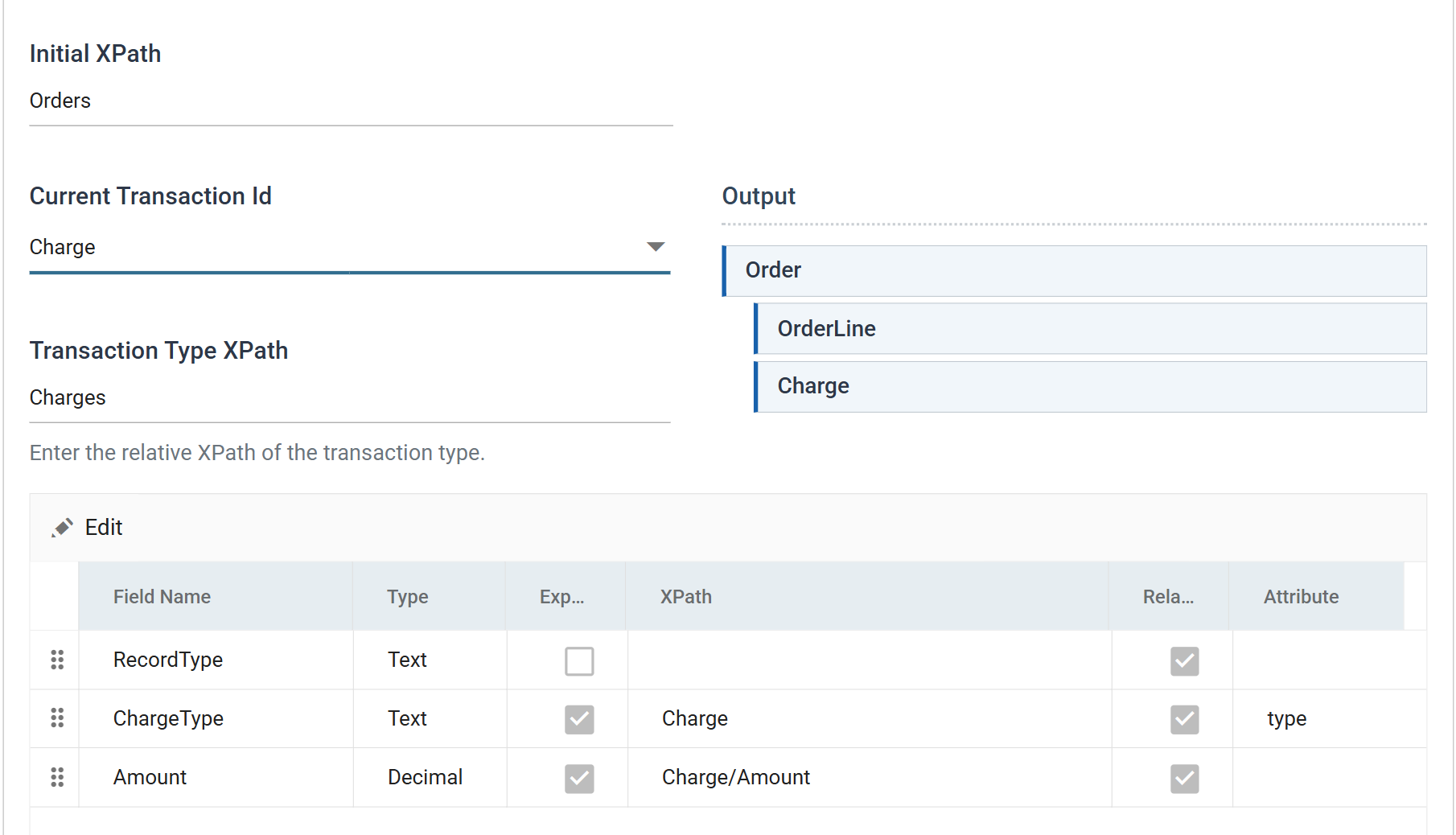The height and width of the screenshot is (835, 1456).
Task: Toggle the Exp checkbox for RecordType
Action: click(x=579, y=661)
